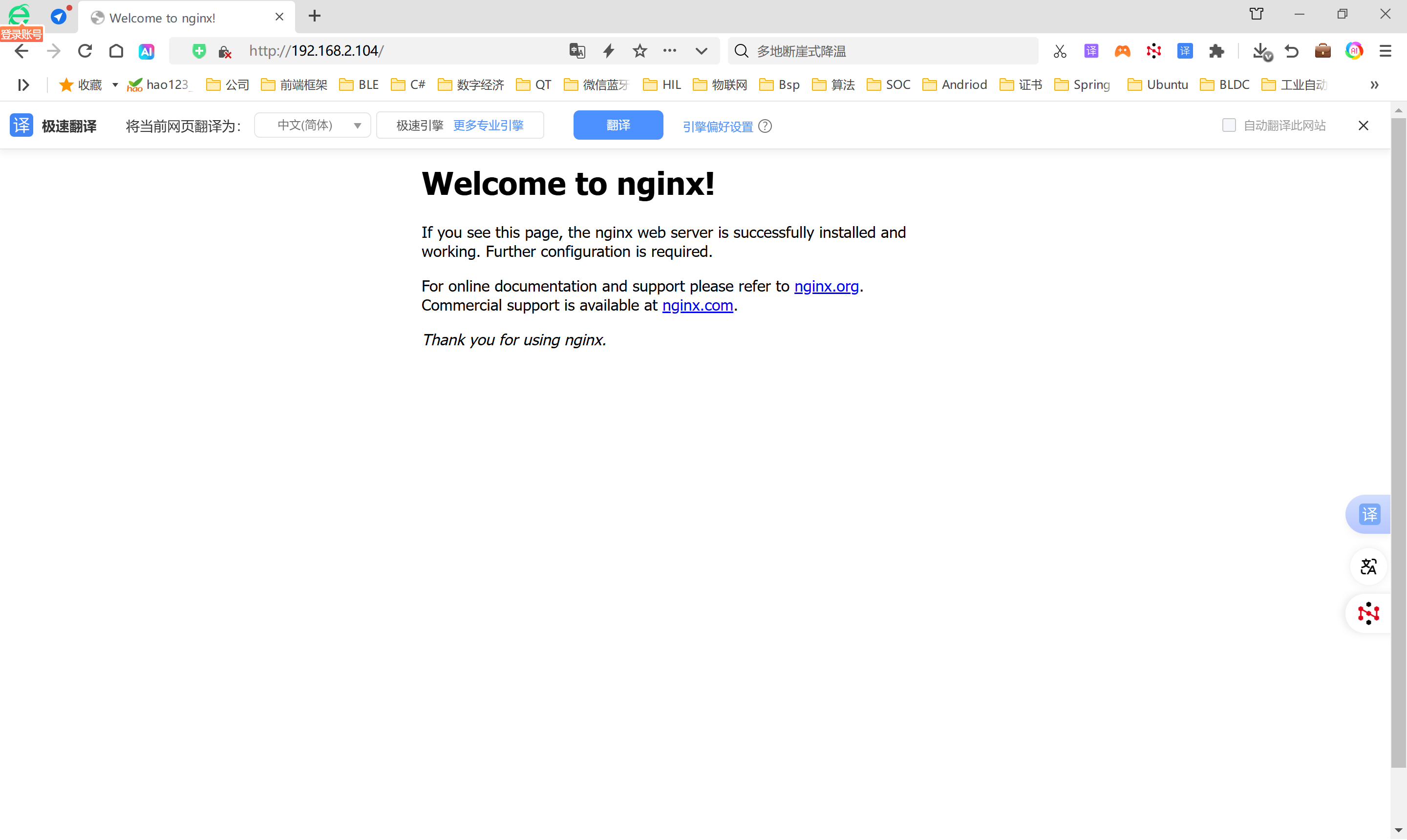Click the blue 翻译 button
Viewport: 1407px width, 840px height.
coord(618,125)
